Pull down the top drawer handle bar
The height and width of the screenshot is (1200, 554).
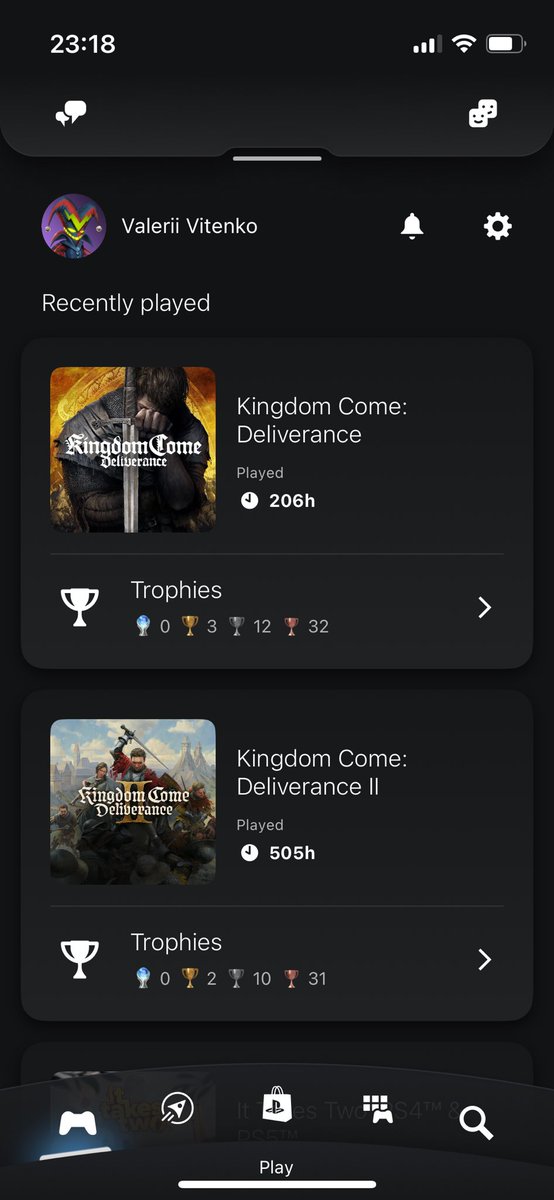(x=277, y=158)
